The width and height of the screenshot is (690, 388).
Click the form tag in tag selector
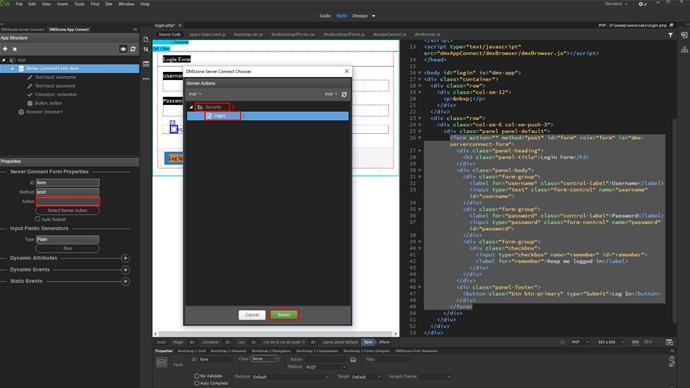tap(368, 342)
